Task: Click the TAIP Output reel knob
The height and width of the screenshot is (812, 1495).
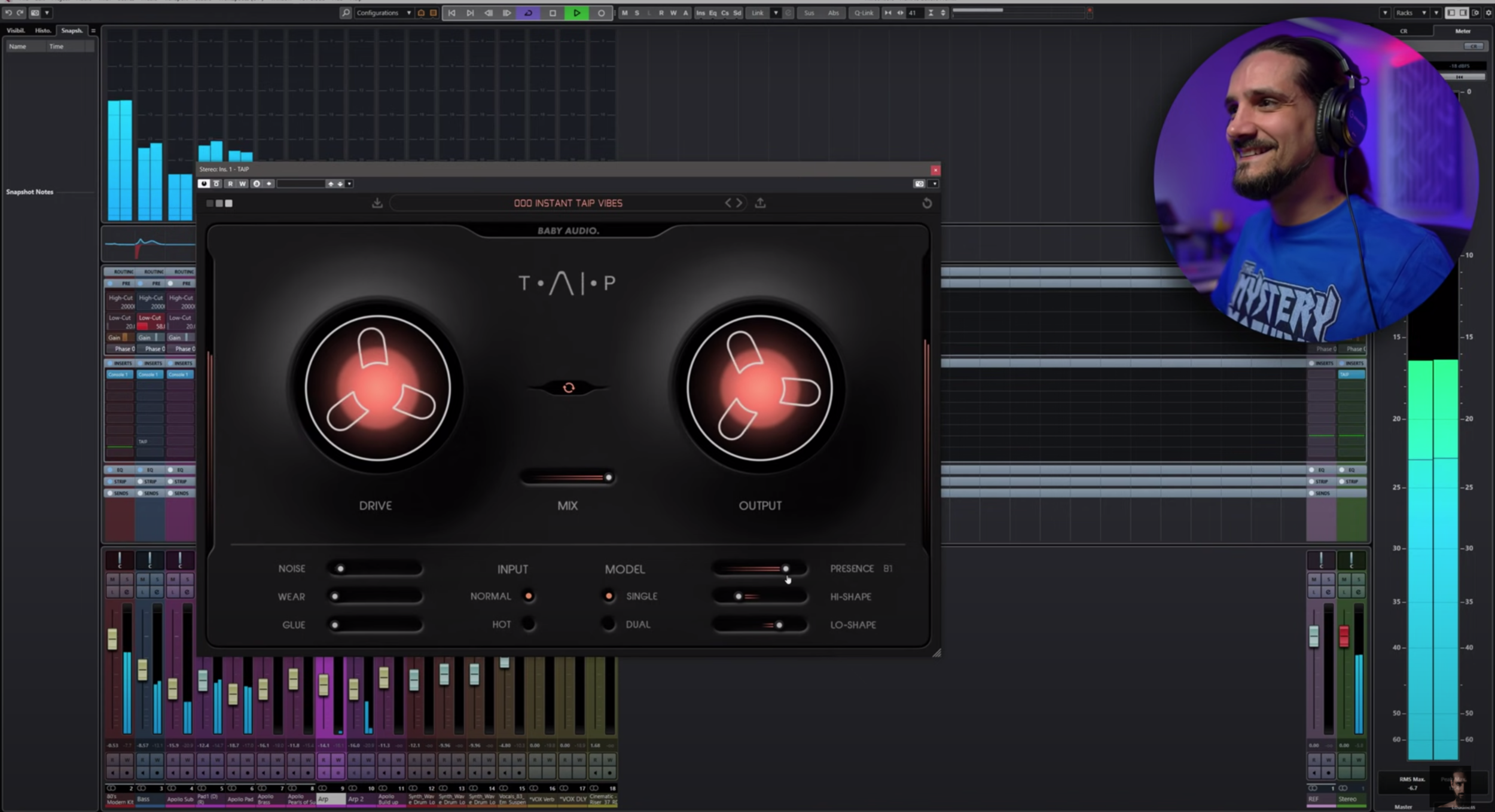Action: point(759,388)
